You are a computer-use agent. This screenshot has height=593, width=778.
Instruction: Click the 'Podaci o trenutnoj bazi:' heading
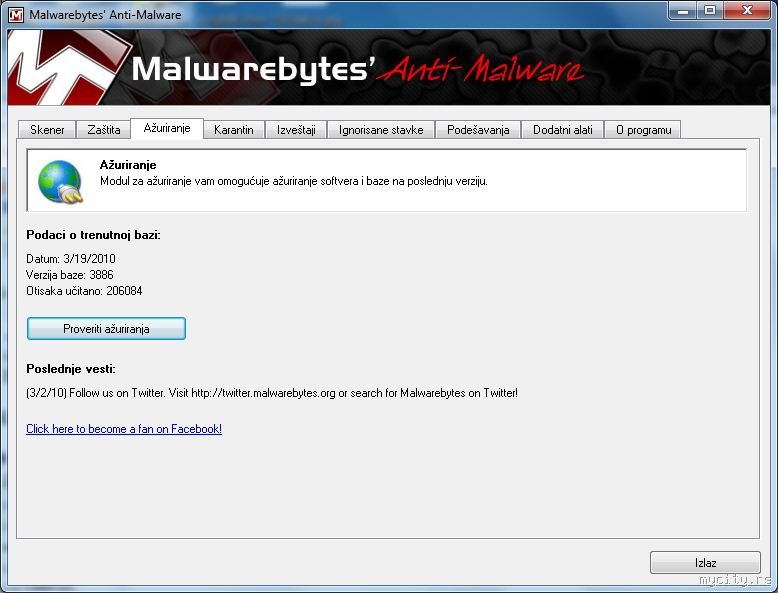pos(93,235)
